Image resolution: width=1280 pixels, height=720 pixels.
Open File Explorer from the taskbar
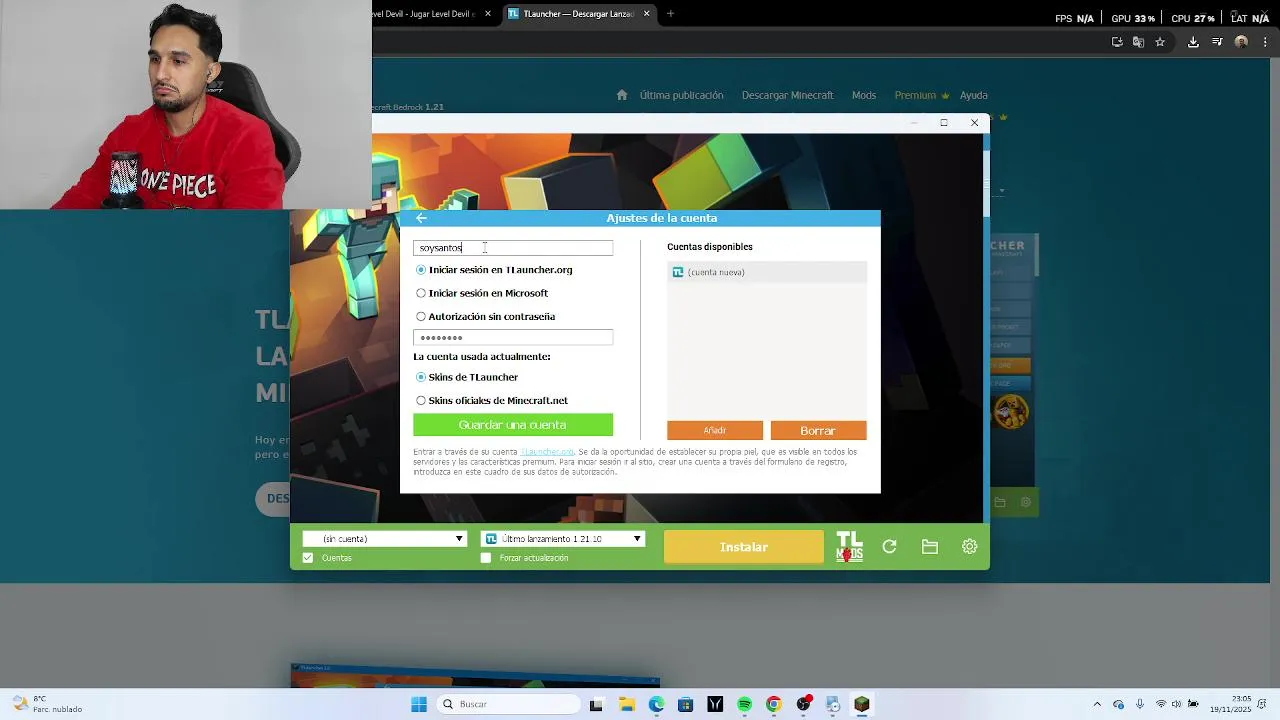pyautogui.click(x=627, y=704)
